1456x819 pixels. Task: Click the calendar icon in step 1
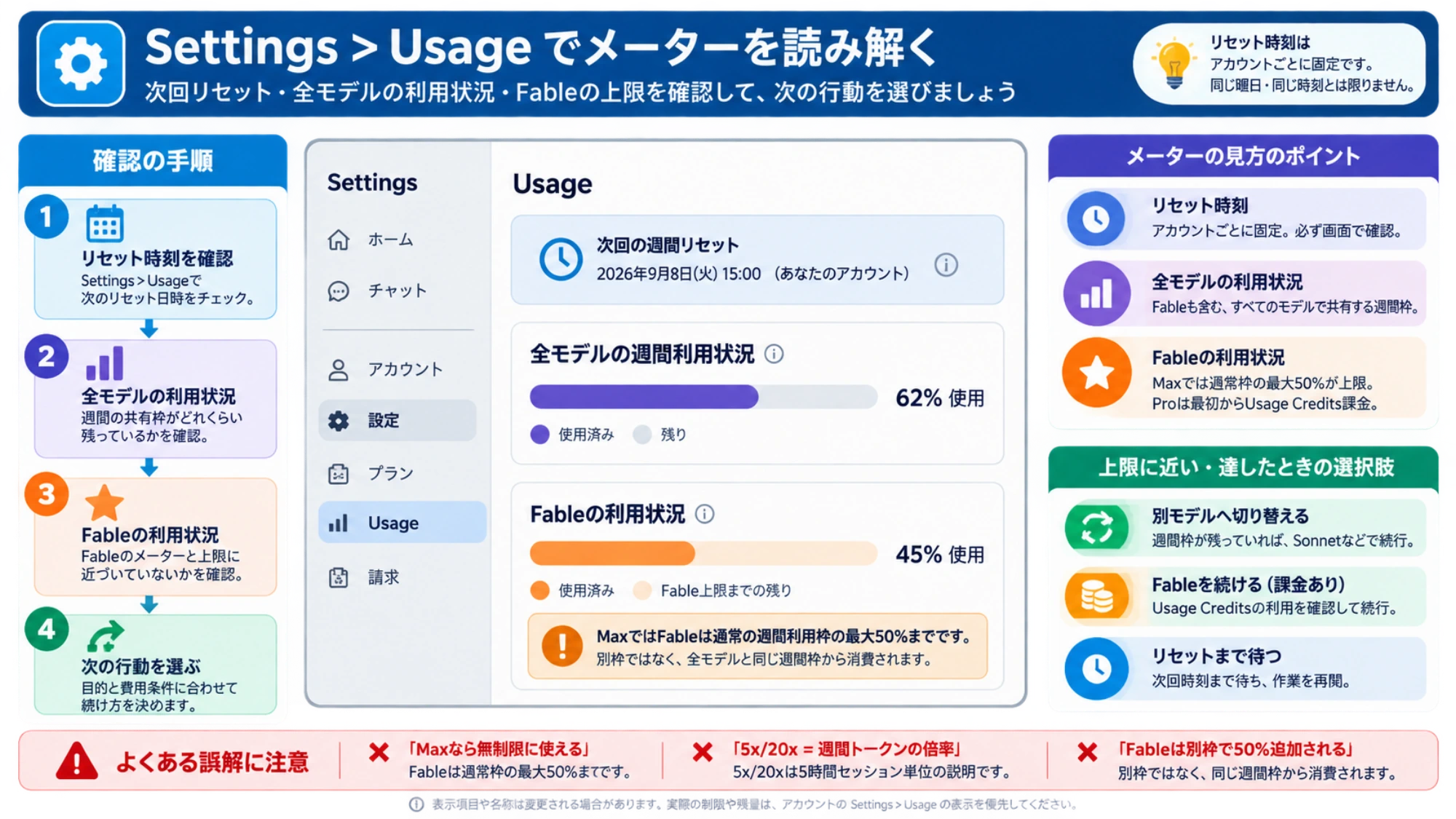(105, 223)
